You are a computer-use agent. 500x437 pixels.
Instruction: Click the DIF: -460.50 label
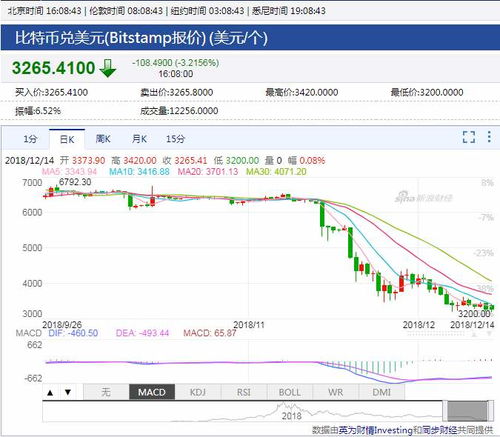pos(73,333)
